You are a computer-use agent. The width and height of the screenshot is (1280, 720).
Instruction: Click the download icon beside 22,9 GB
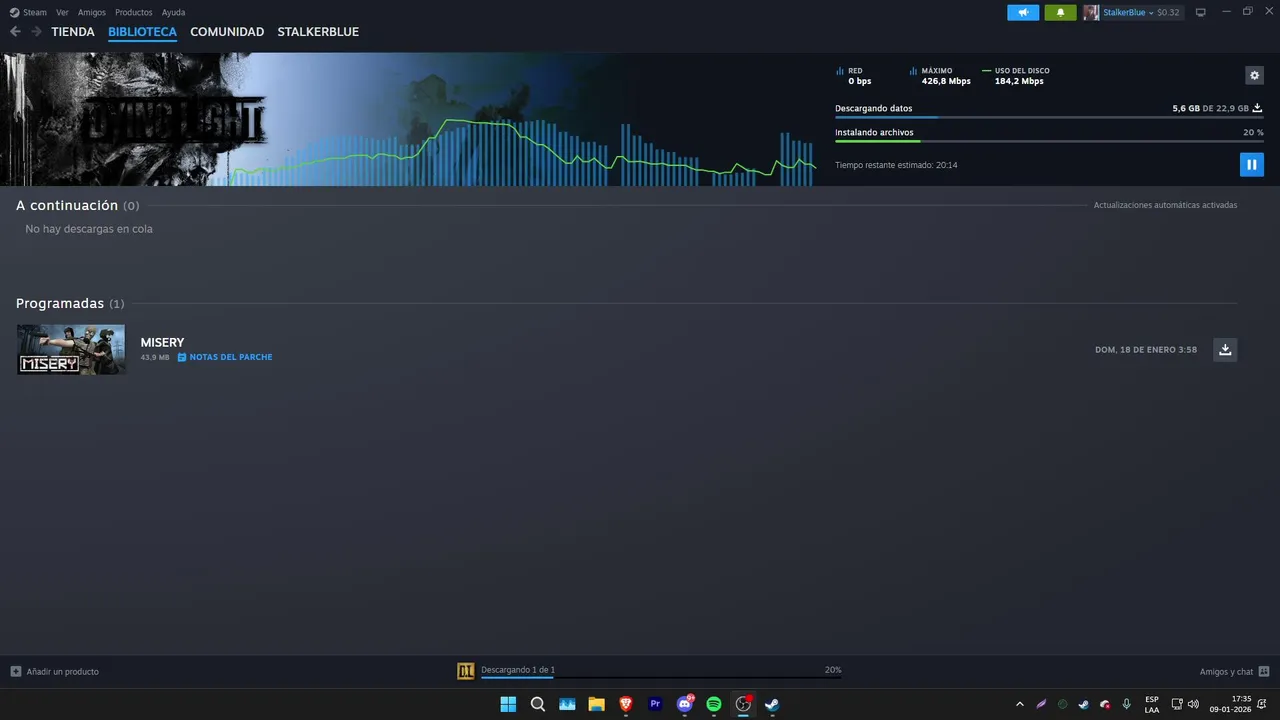pos(1258,108)
